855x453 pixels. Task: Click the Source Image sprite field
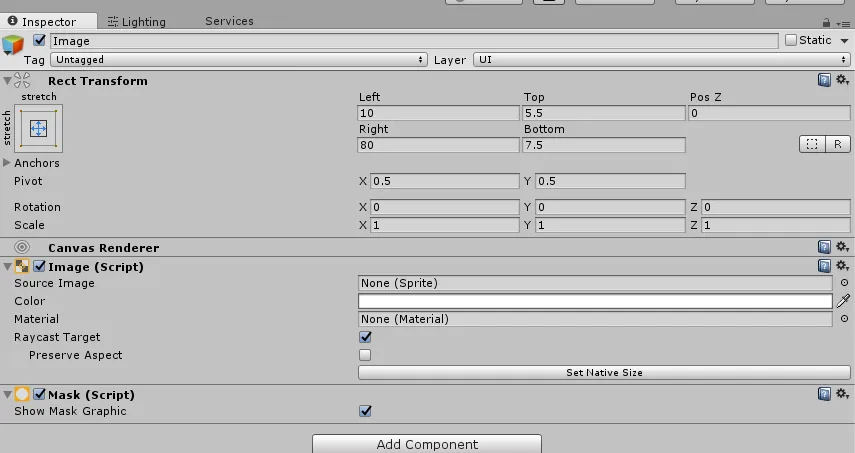595,283
